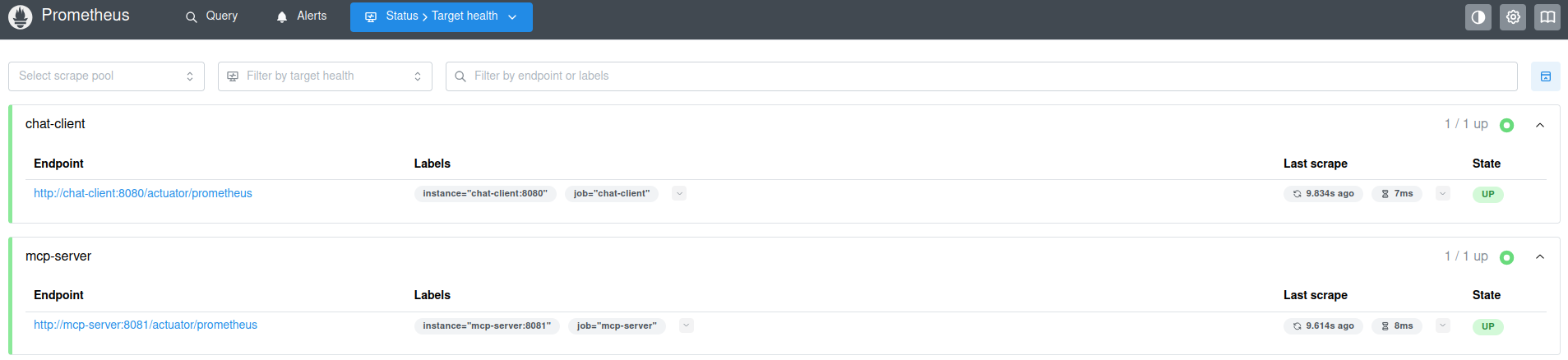1568x360 pixels.
Task: Open the documentation book icon
Action: [x=1547, y=17]
